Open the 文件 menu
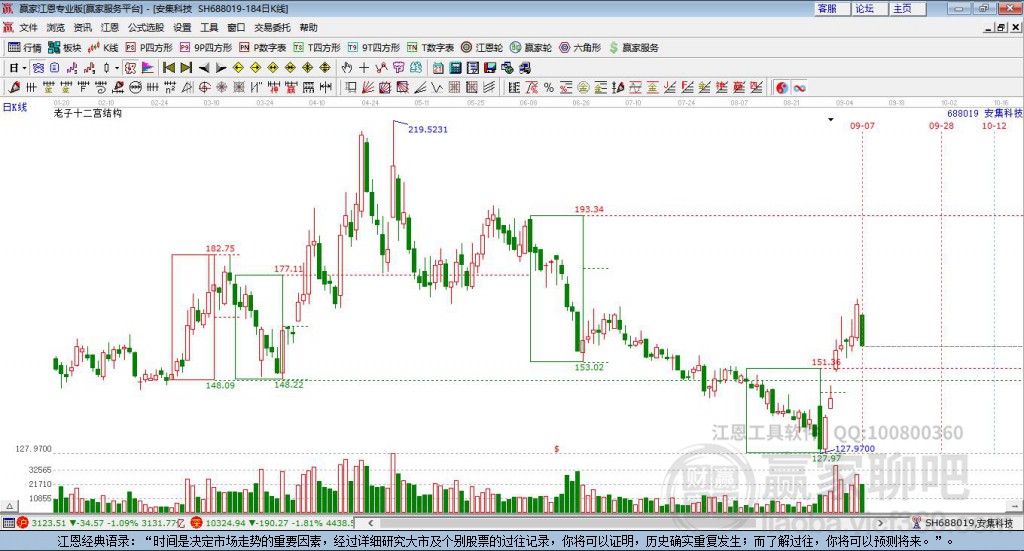Viewport: 1024px width, 551px height. pyautogui.click(x=29, y=27)
